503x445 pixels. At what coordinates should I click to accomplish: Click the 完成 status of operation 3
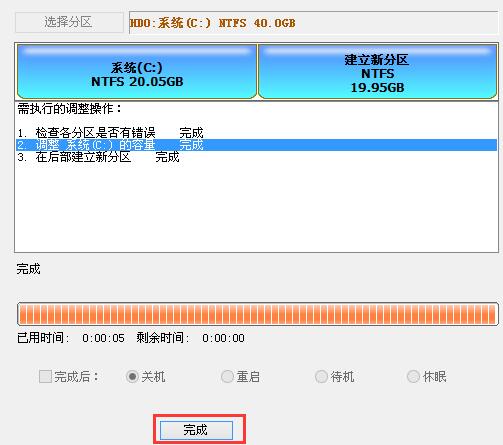(x=167, y=157)
